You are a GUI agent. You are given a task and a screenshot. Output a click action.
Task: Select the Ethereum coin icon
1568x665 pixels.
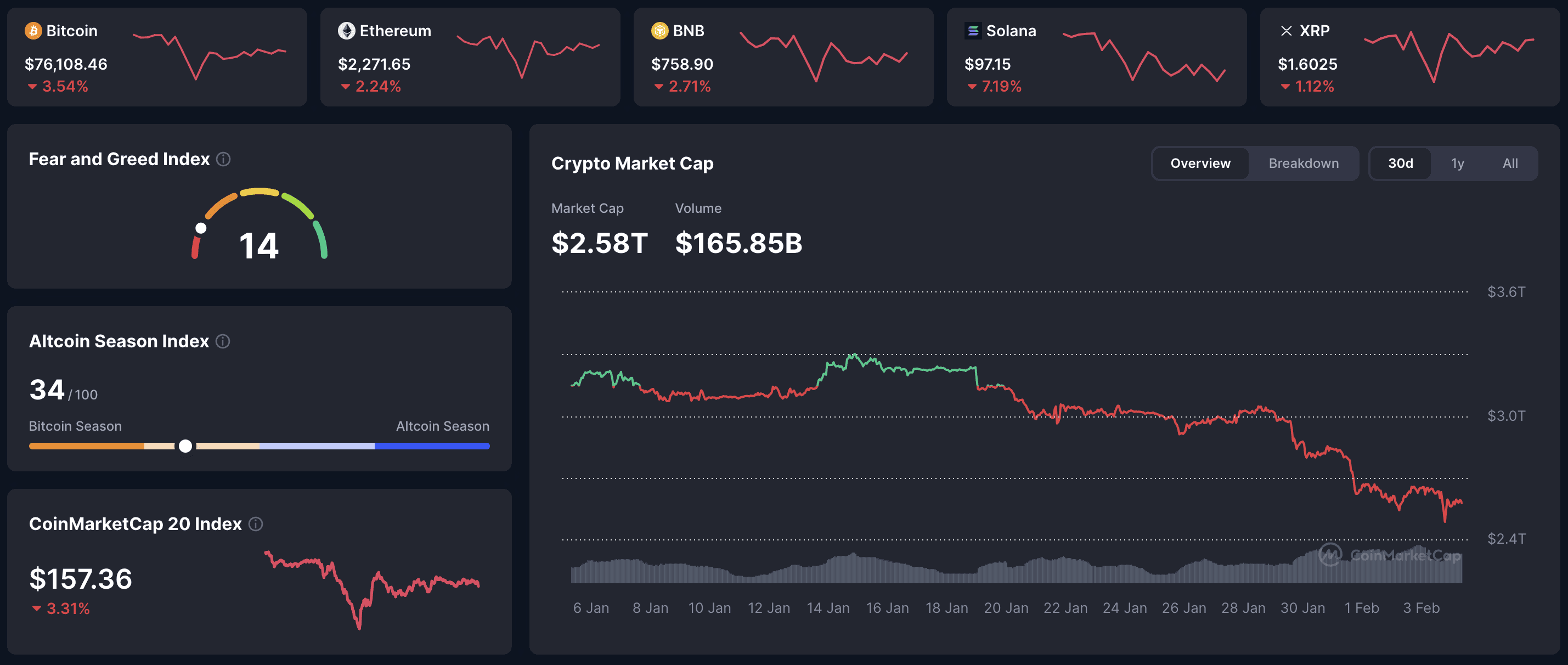point(346,30)
